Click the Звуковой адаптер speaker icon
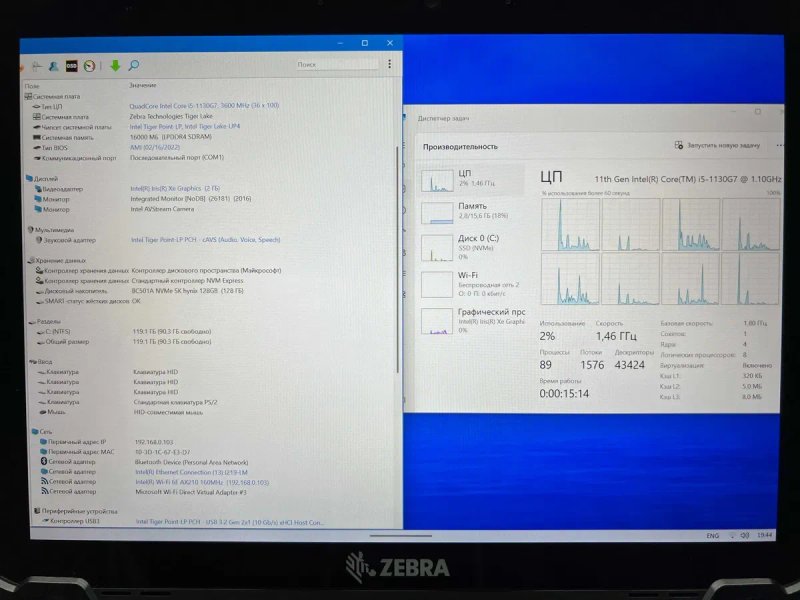The image size is (800, 600). (38, 240)
